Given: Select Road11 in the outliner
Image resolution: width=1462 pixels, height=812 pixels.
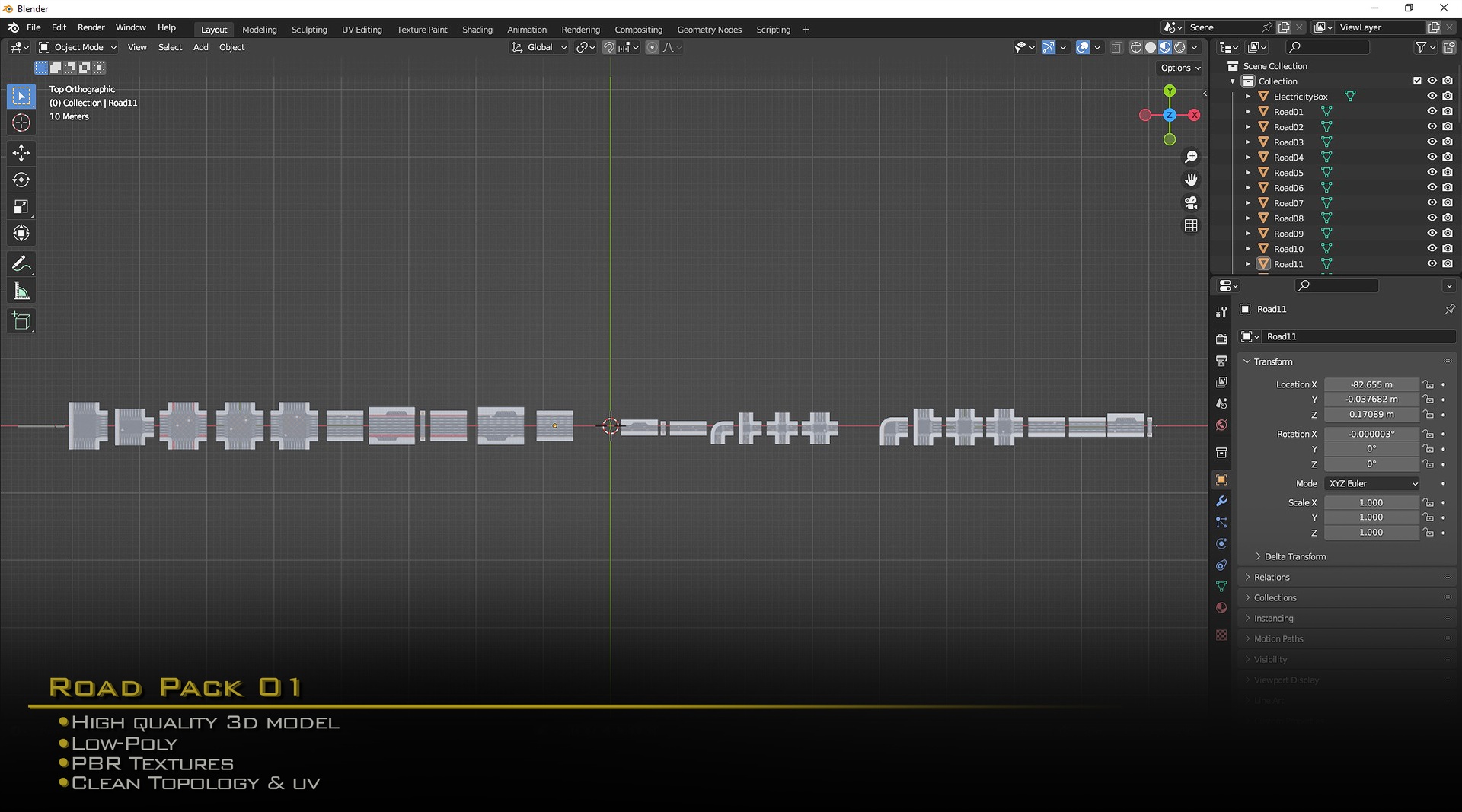Looking at the screenshot, I should (1288, 264).
